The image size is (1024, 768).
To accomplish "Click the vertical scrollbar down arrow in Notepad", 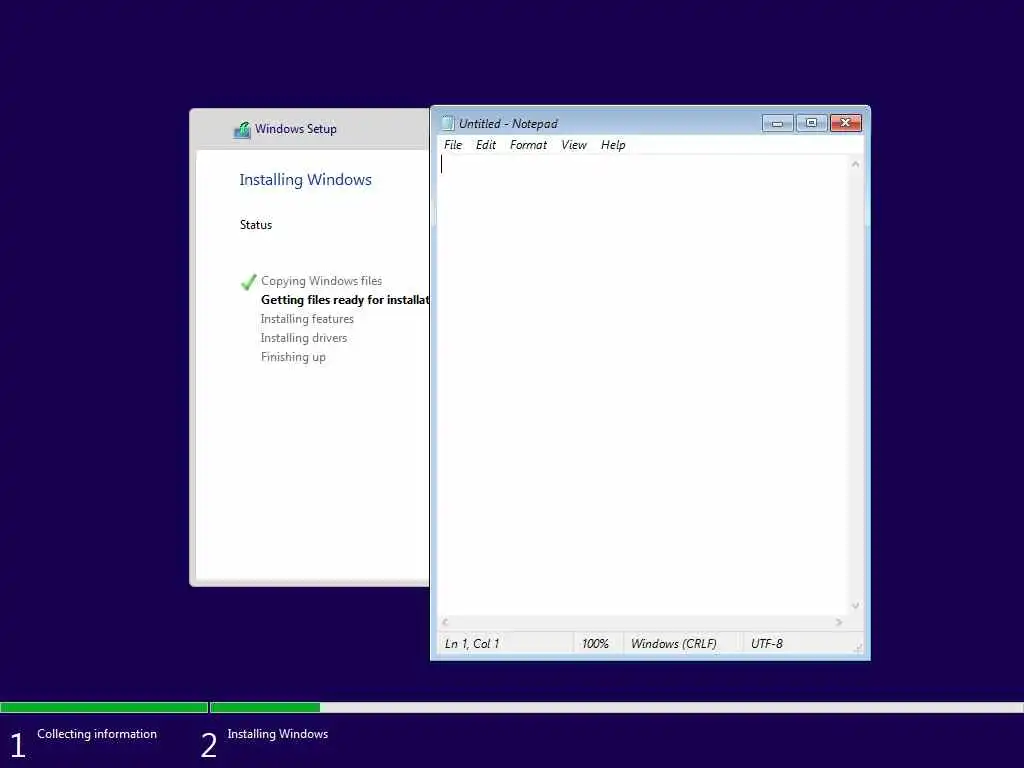I will tap(856, 606).
